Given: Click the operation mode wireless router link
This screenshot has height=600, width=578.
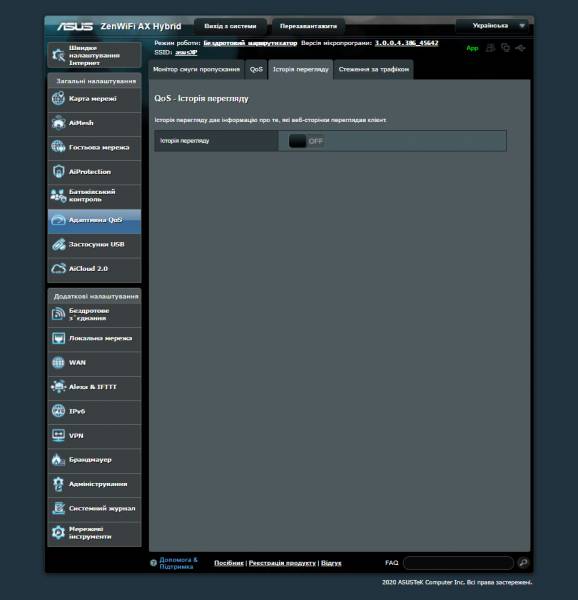Looking at the screenshot, I should 250,43.
